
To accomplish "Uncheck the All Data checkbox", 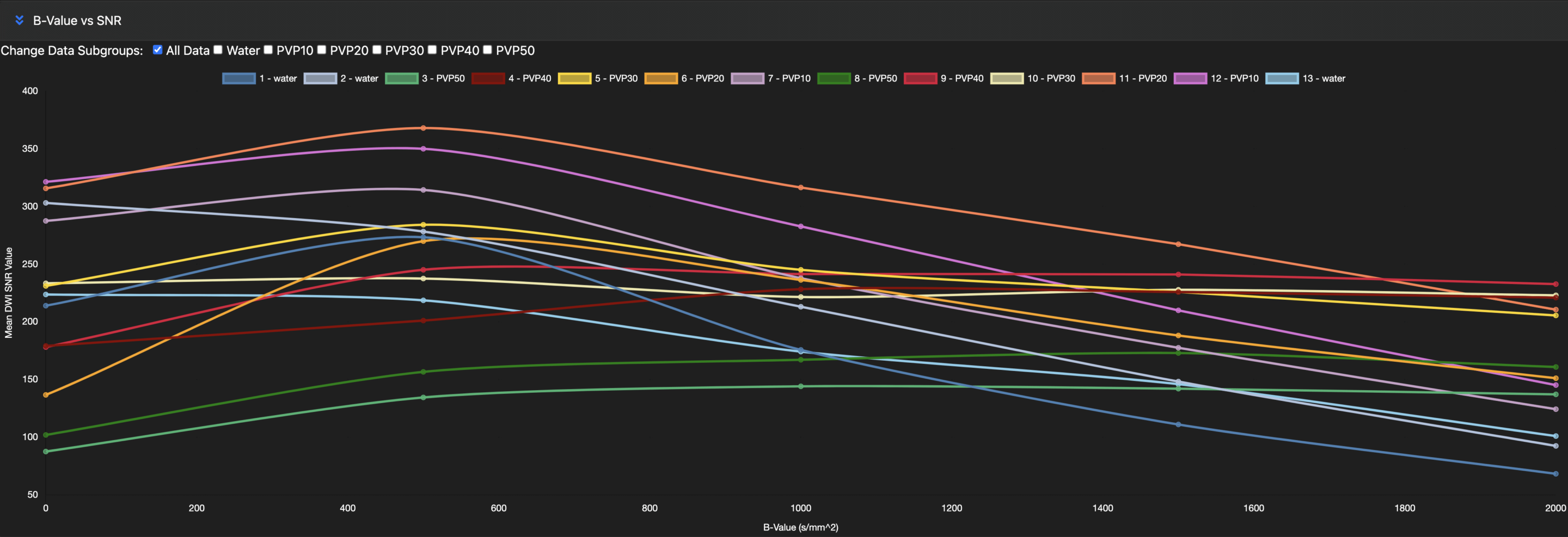I will [158, 50].
